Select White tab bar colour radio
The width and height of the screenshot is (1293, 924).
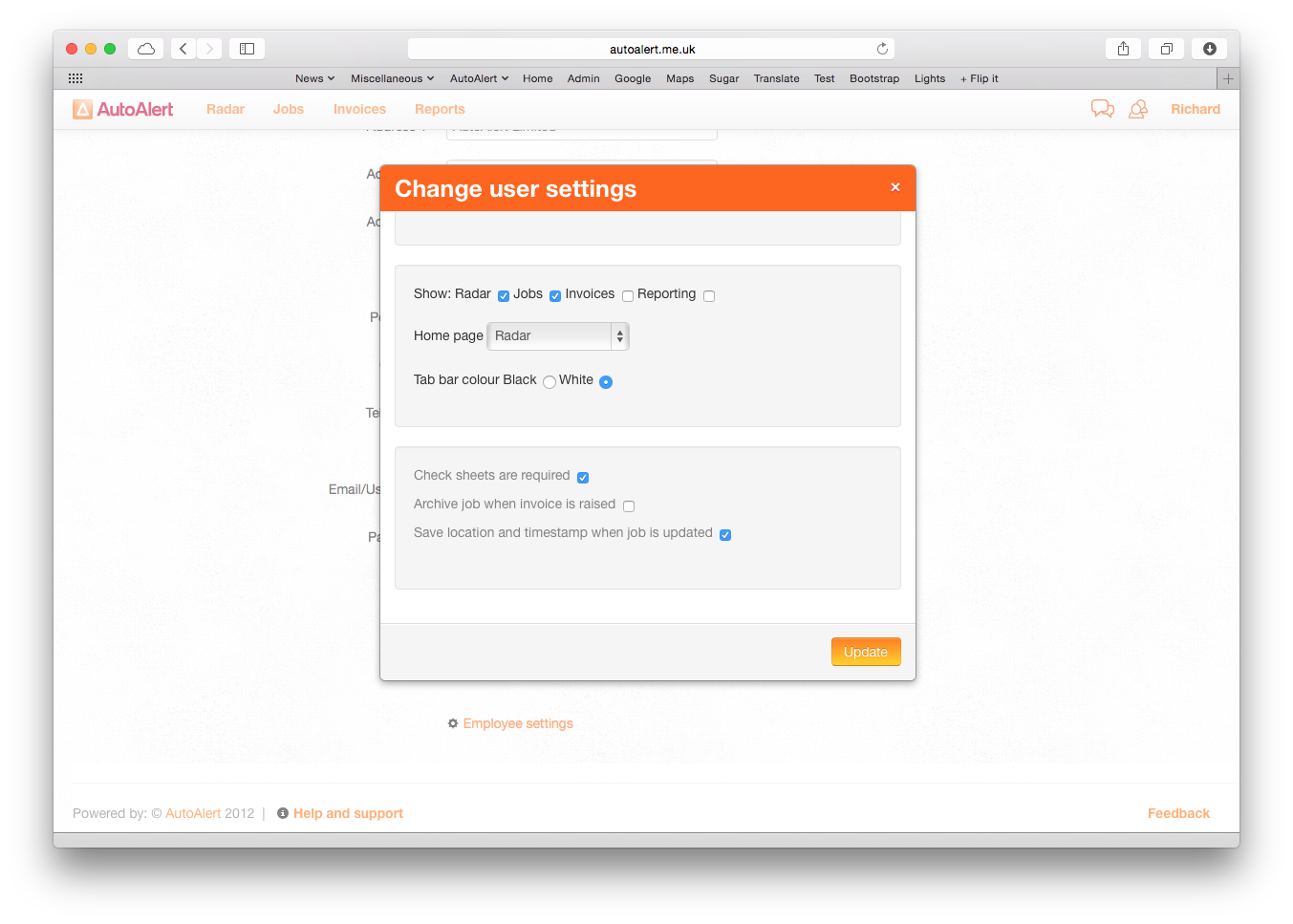[606, 382]
